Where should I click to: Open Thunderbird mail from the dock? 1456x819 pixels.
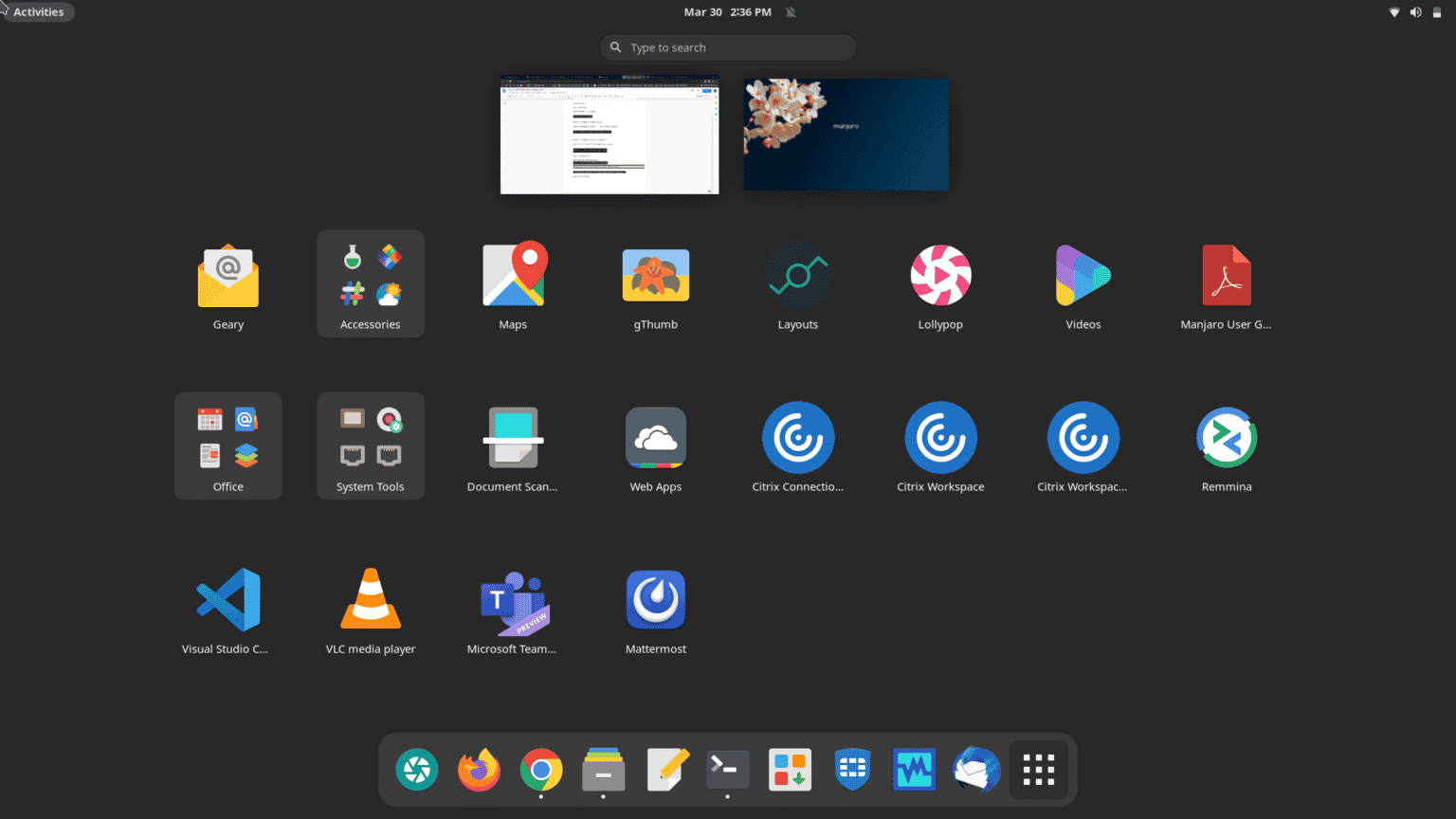click(x=975, y=770)
